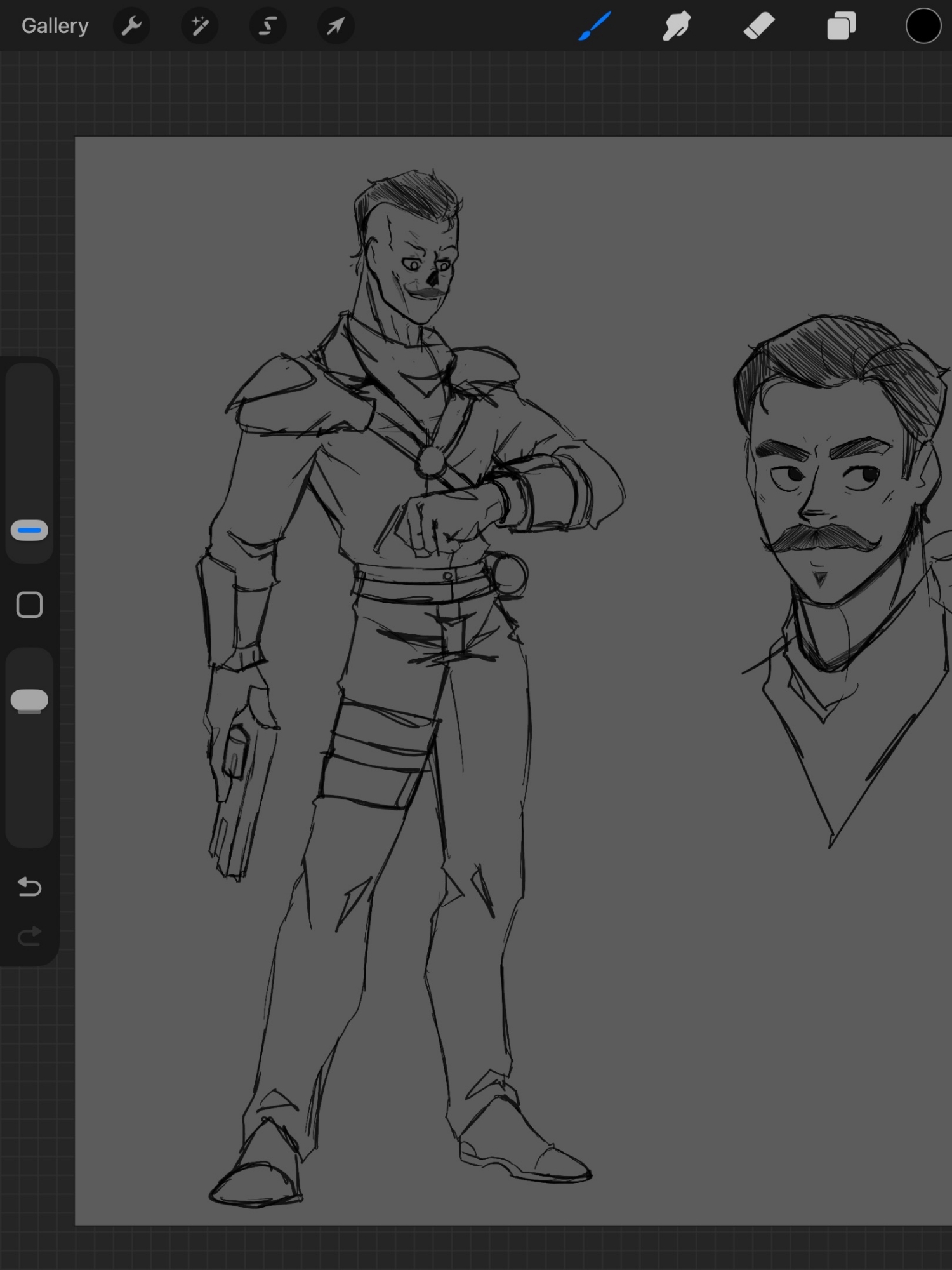Viewport: 952px width, 1270px height.
Task: Select the Eraser tool
Action: click(x=759, y=26)
